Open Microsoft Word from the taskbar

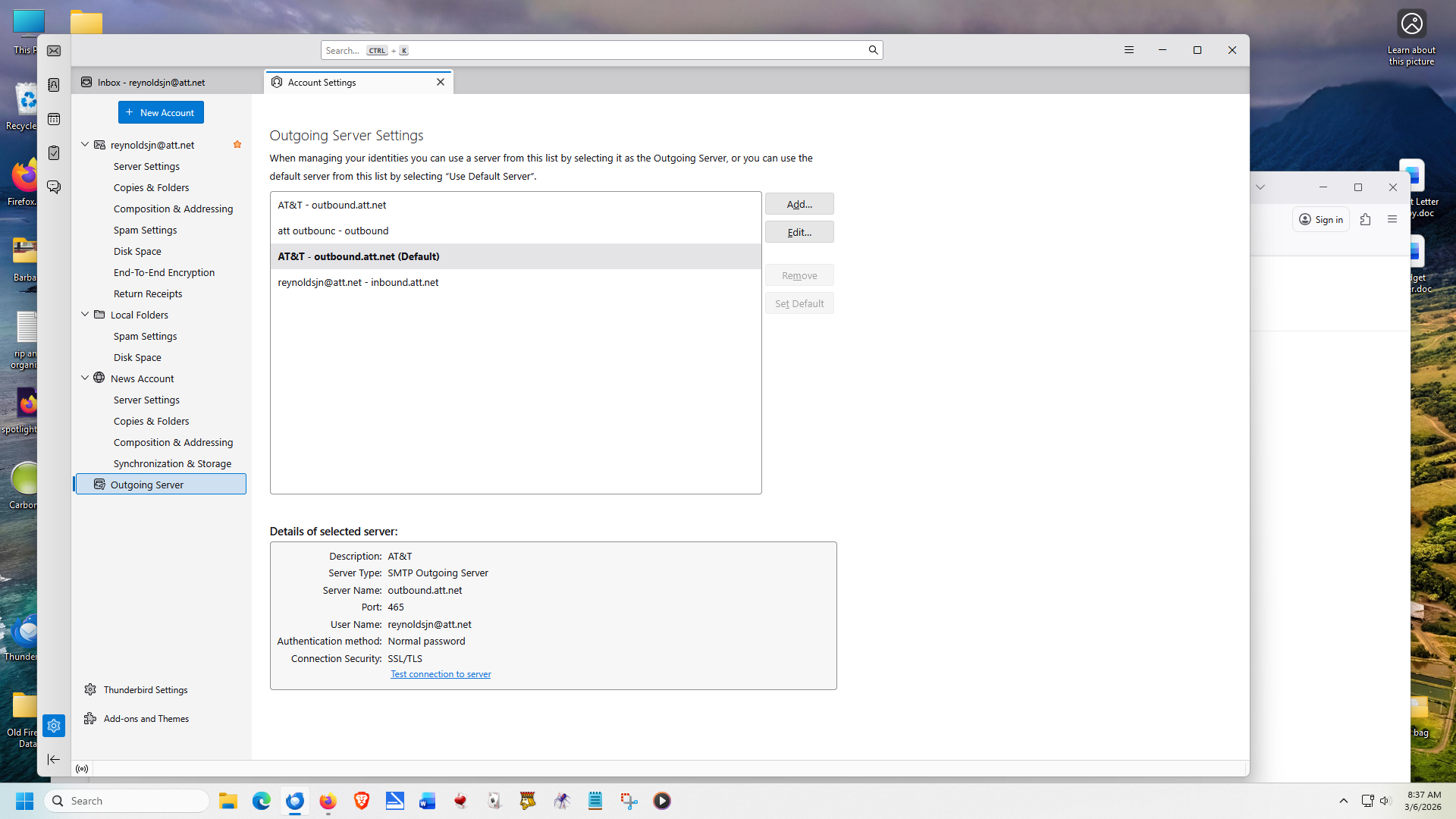point(428,801)
